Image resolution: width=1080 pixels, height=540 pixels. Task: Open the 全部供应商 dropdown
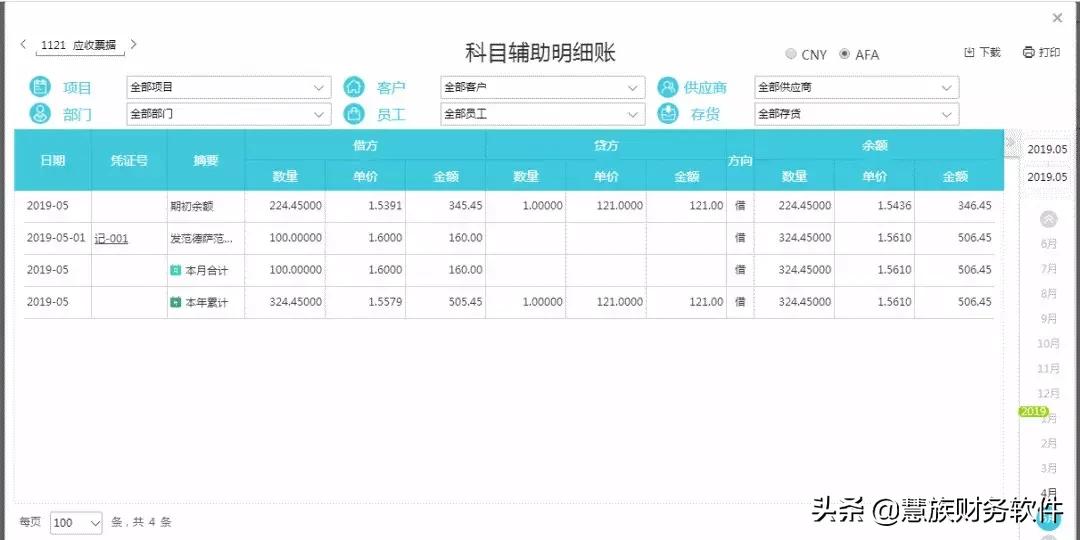pos(856,87)
